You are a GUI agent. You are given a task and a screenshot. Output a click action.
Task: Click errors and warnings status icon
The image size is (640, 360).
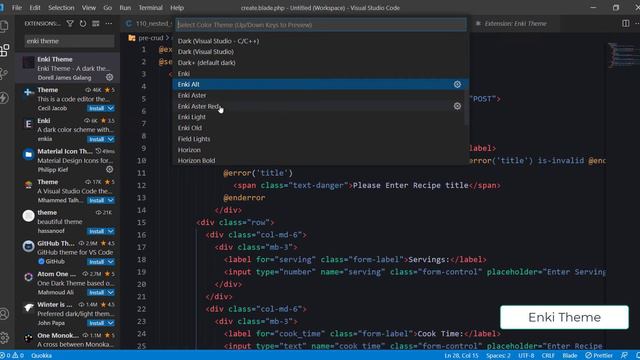click(12, 356)
